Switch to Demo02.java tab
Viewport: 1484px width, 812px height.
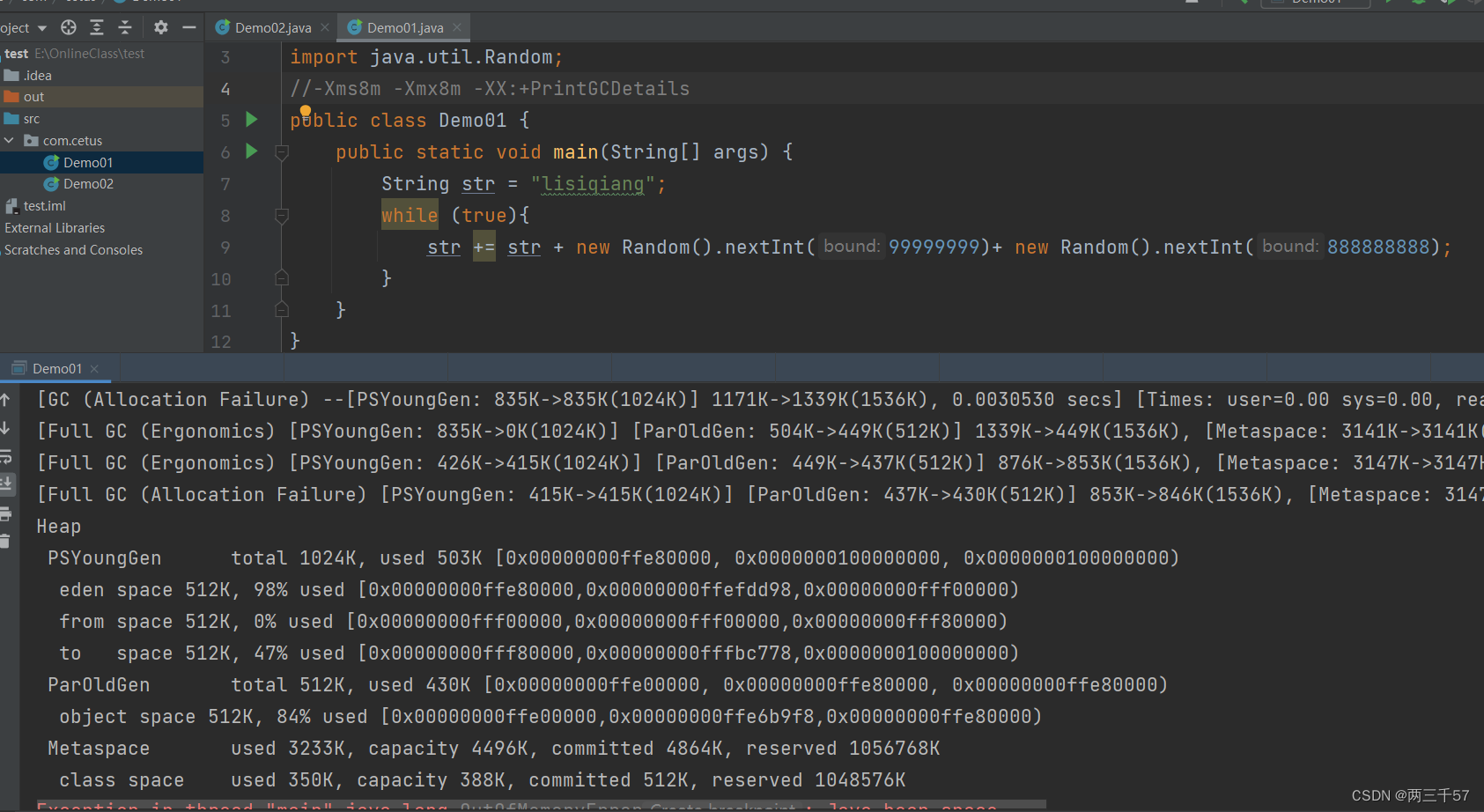point(272,27)
